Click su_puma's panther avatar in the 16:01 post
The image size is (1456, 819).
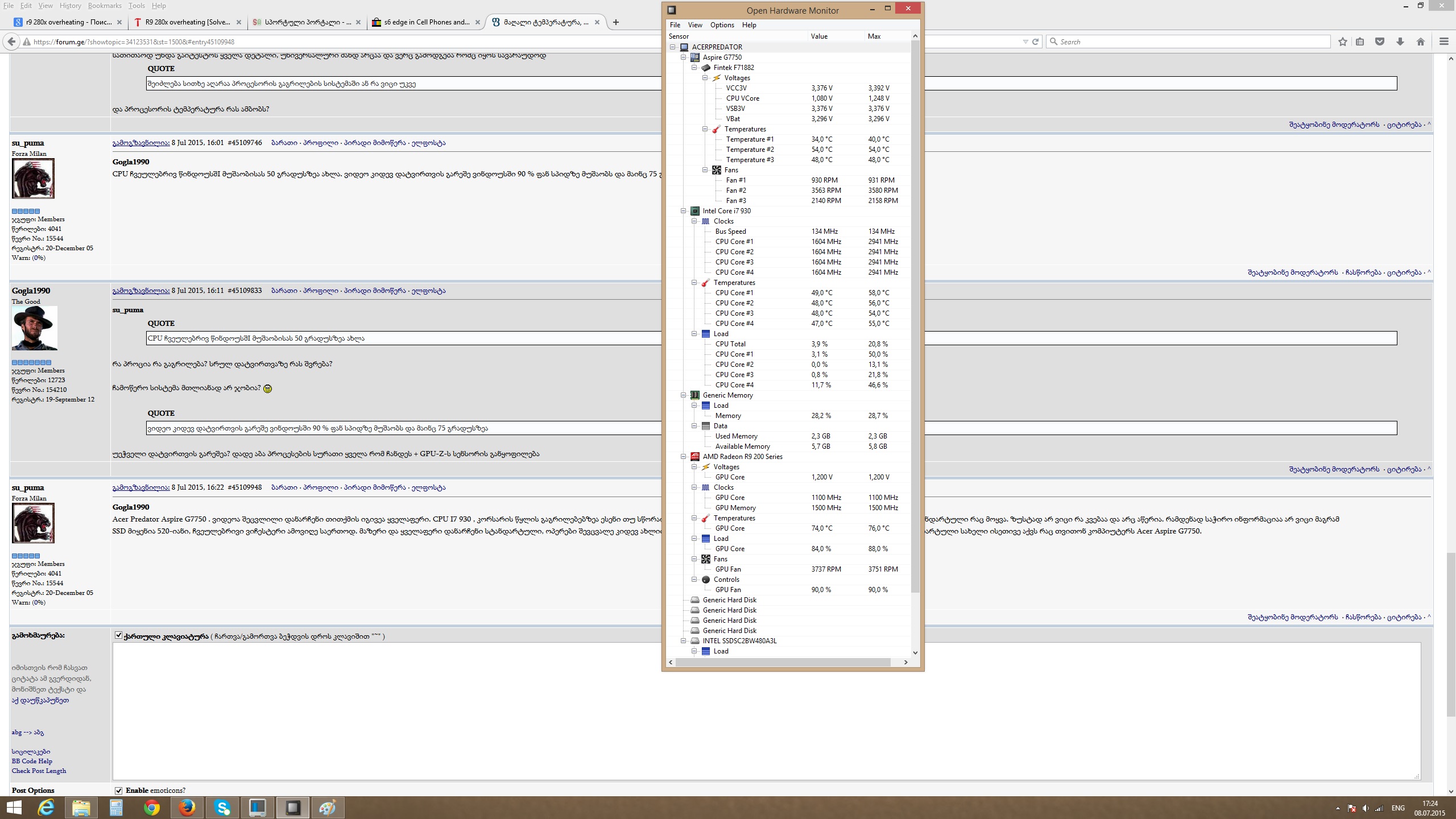tap(33, 179)
